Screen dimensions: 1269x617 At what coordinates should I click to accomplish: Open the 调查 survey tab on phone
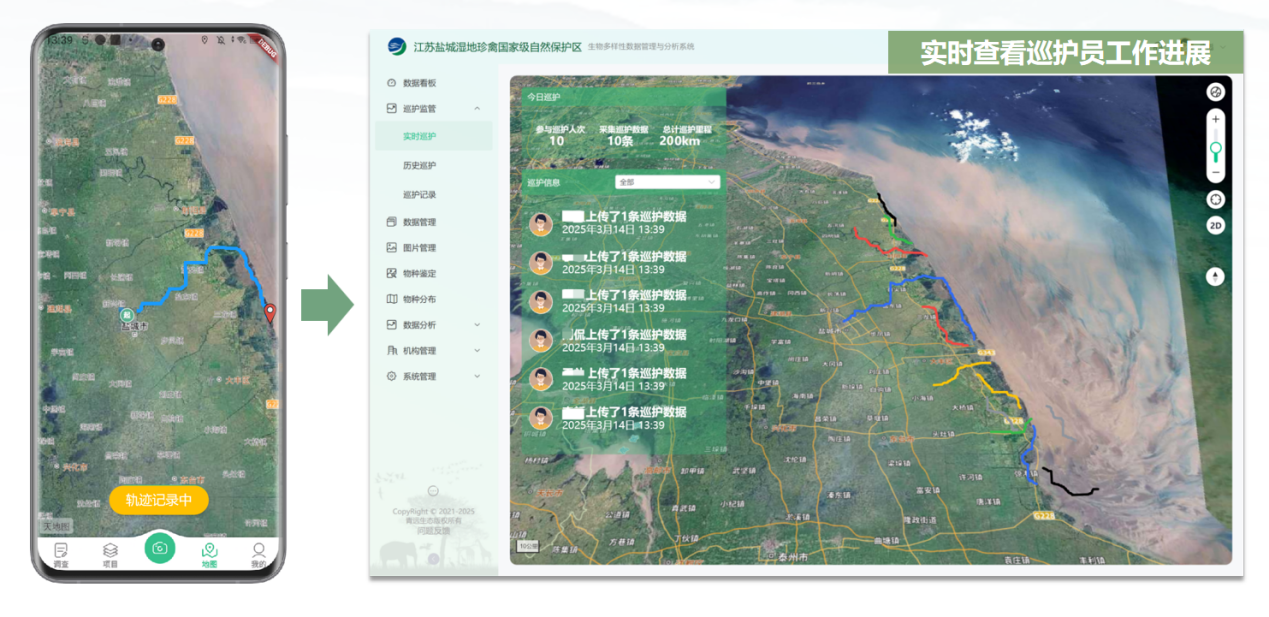61,554
